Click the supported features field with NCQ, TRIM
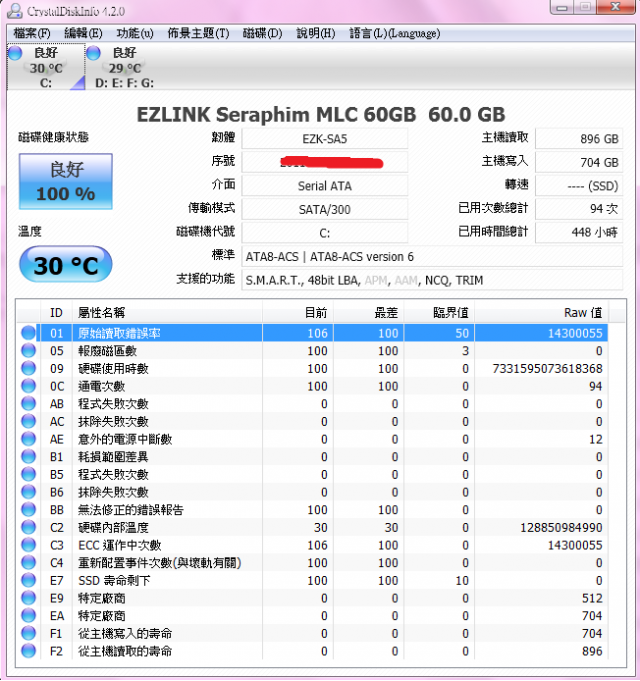Image resolution: width=640 pixels, height=681 pixels. tap(432, 280)
